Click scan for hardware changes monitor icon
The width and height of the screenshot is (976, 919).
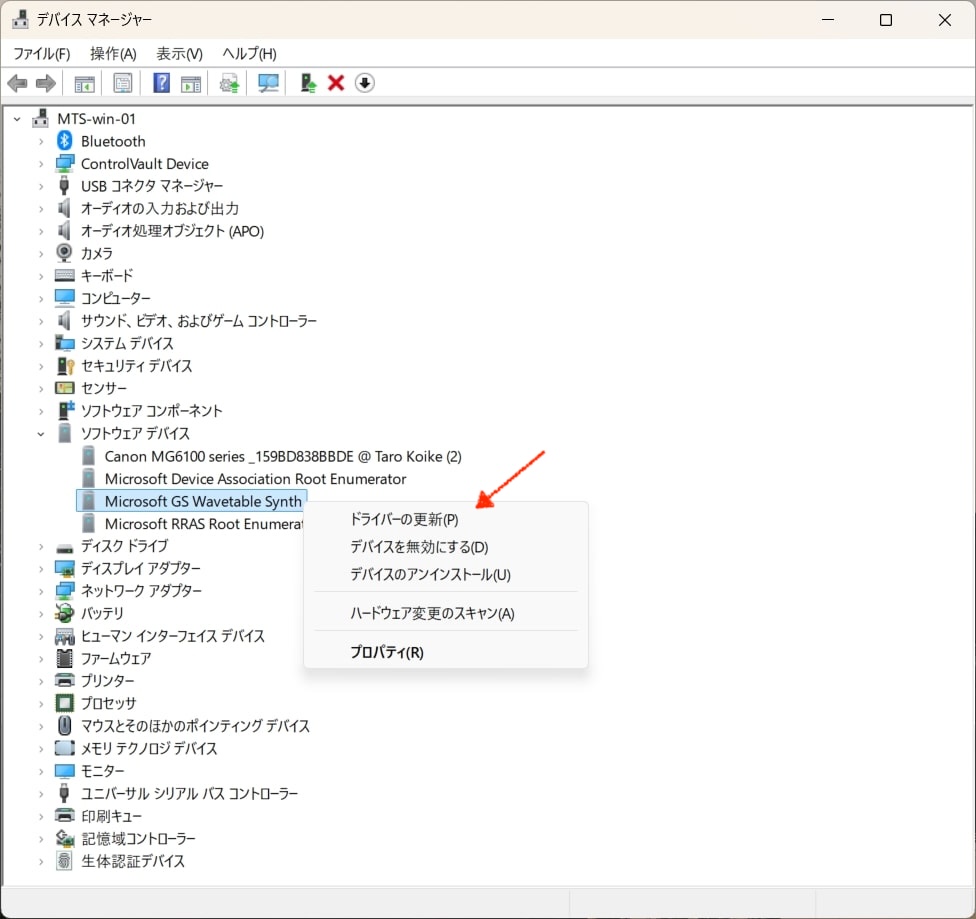268,83
